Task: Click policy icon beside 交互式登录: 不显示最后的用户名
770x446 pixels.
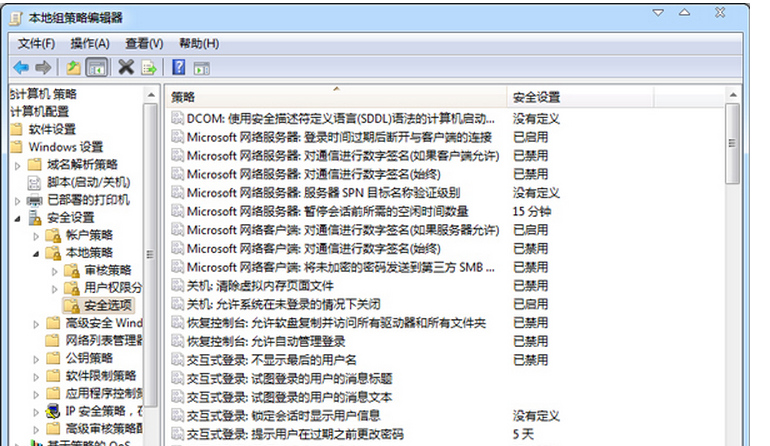Action: pyautogui.click(x=177, y=360)
